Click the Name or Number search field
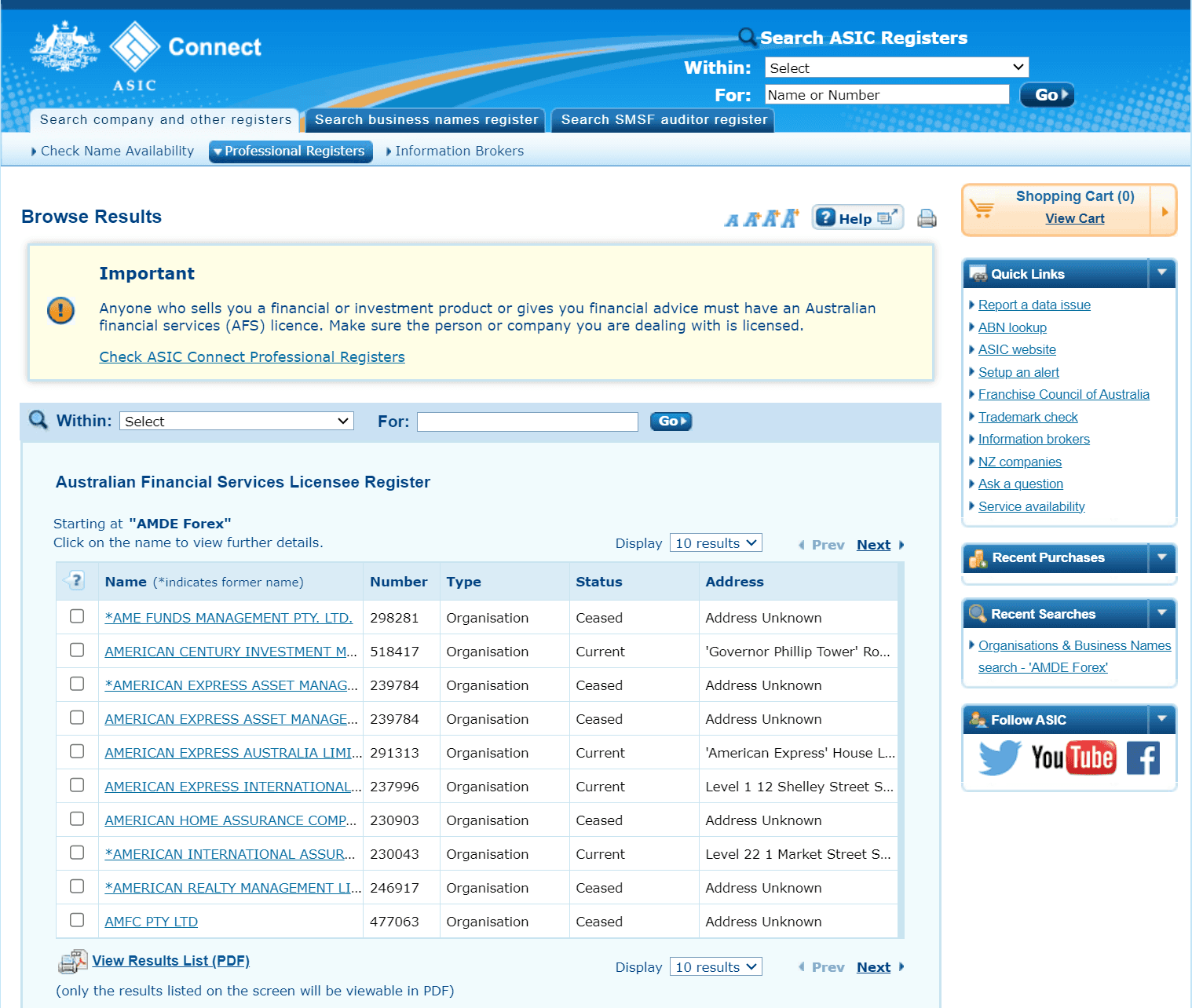Image resolution: width=1192 pixels, height=1008 pixels. [887, 95]
